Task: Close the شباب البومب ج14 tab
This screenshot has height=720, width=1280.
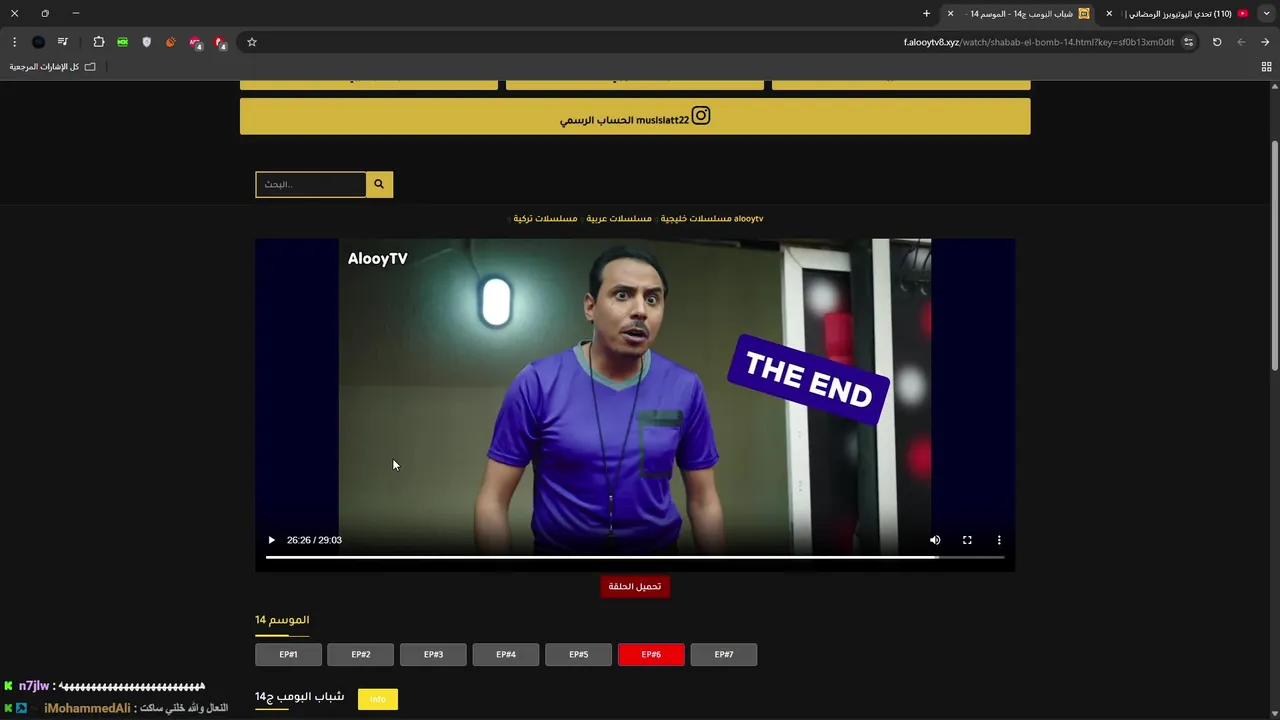Action: click(x=950, y=14)
